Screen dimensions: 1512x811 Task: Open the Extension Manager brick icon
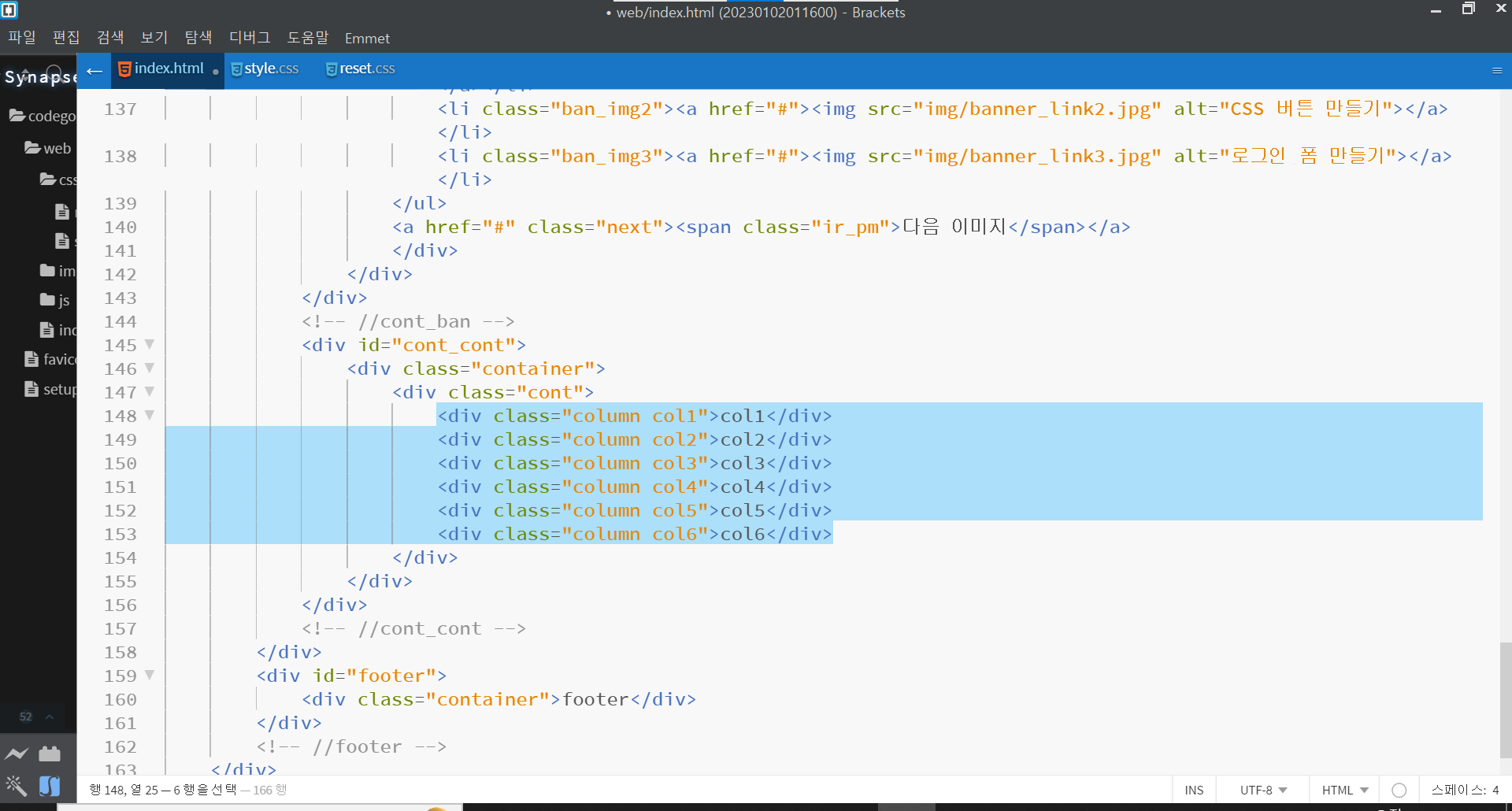[x=50, y=754]
